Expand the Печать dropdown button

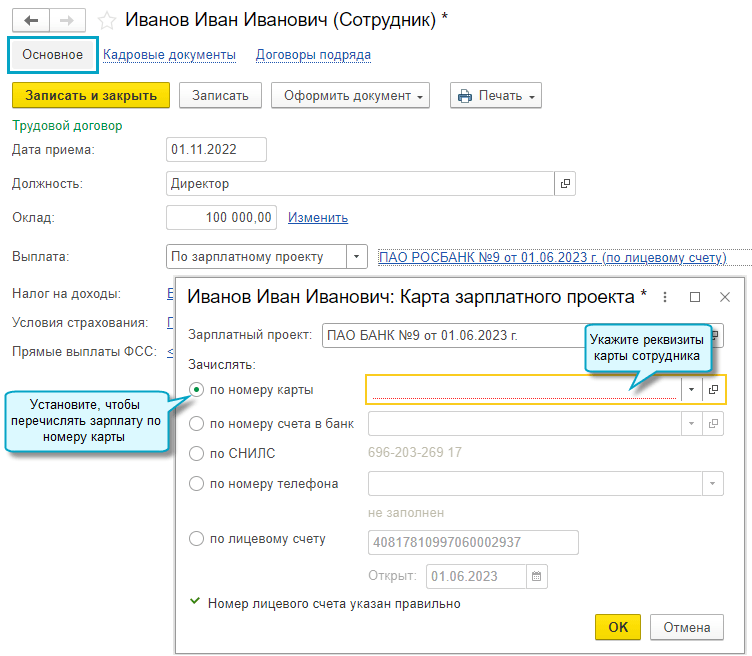495,96
